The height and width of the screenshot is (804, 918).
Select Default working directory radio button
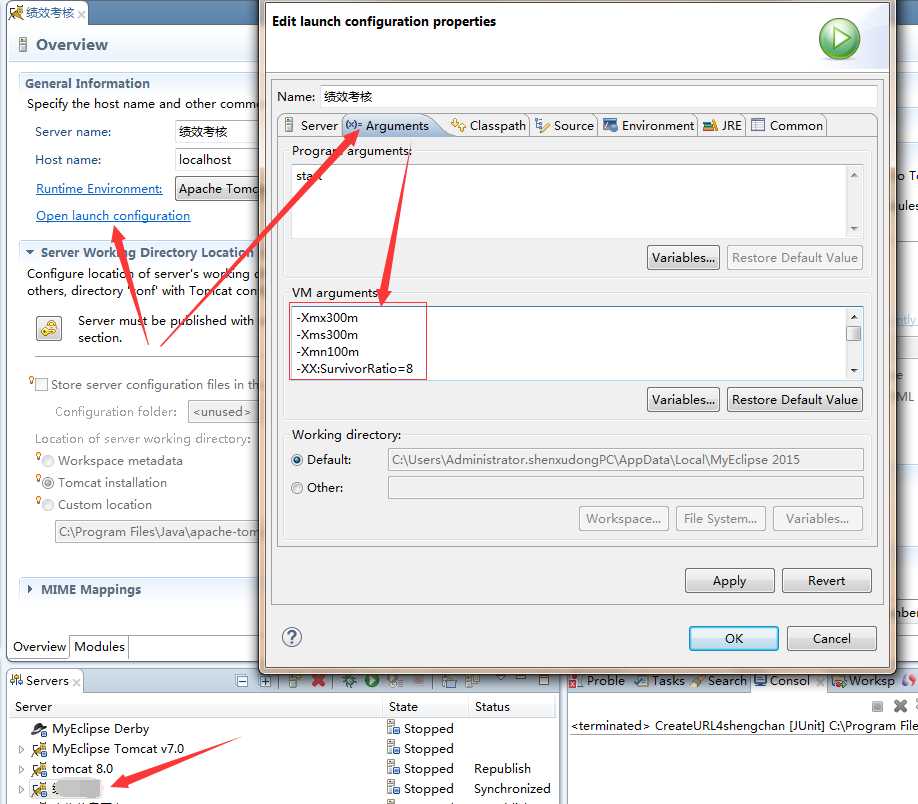(x=297, y=460)
